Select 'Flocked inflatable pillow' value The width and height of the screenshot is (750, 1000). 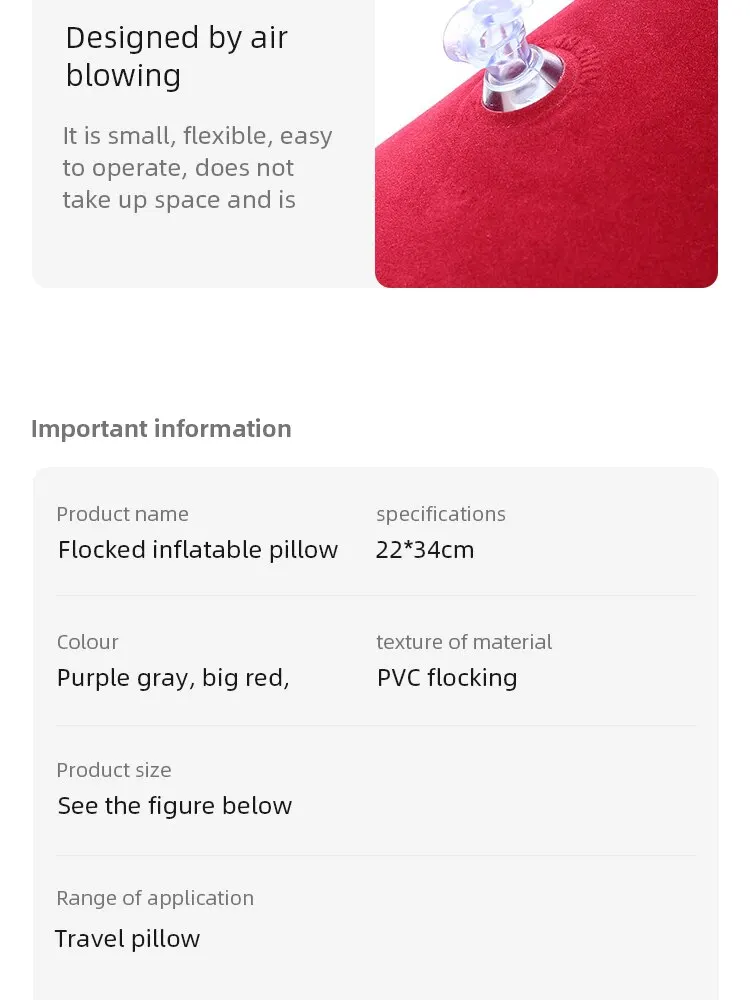198,550
